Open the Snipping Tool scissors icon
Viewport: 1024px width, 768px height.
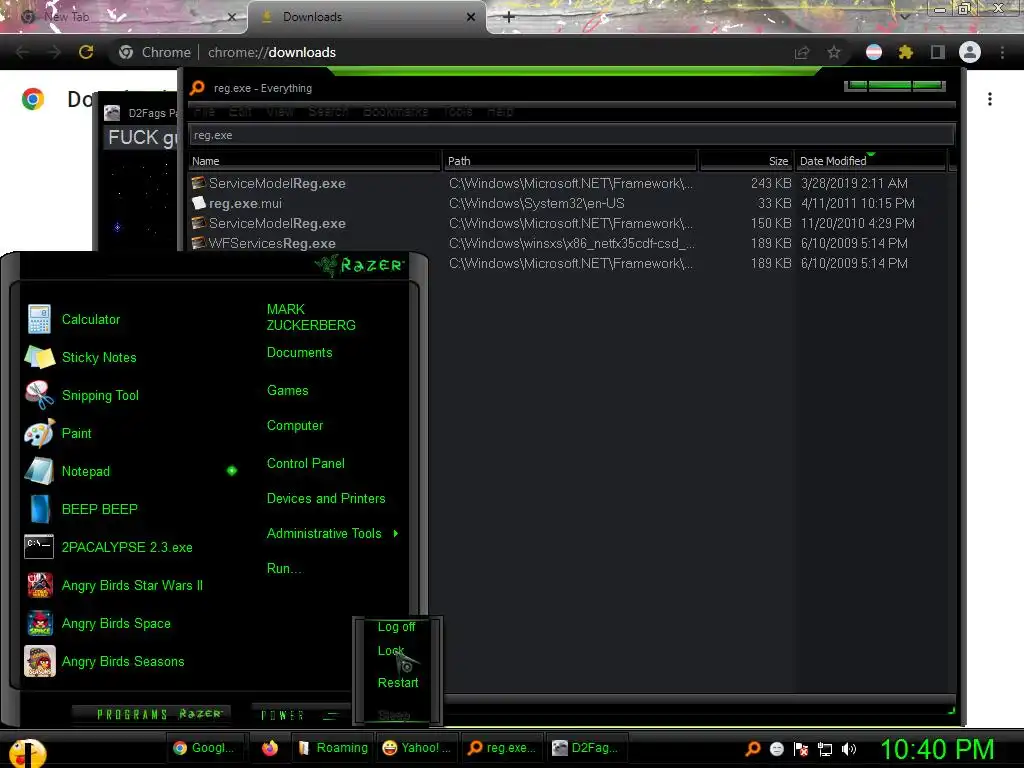[x=39, y=395]
